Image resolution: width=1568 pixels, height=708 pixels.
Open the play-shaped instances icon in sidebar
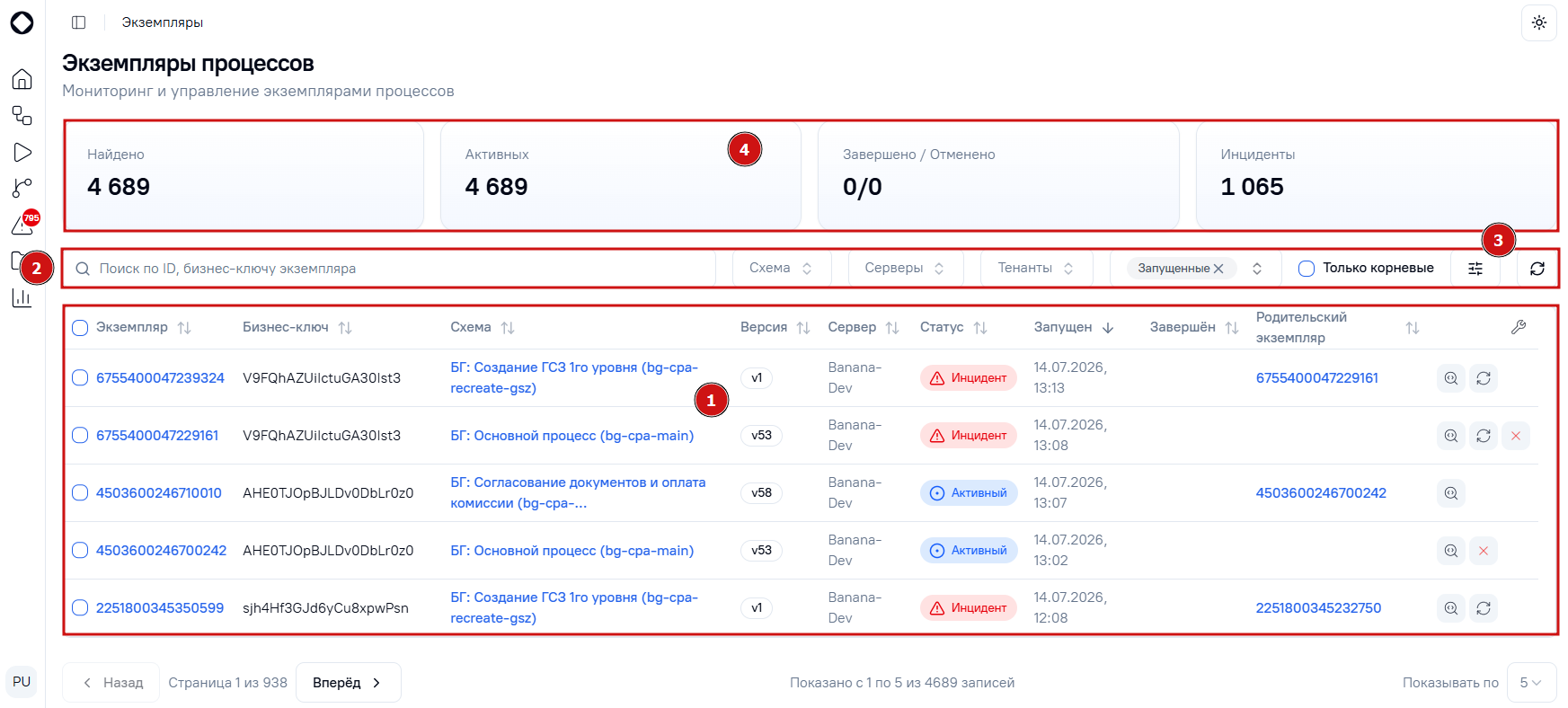[22, 153]
